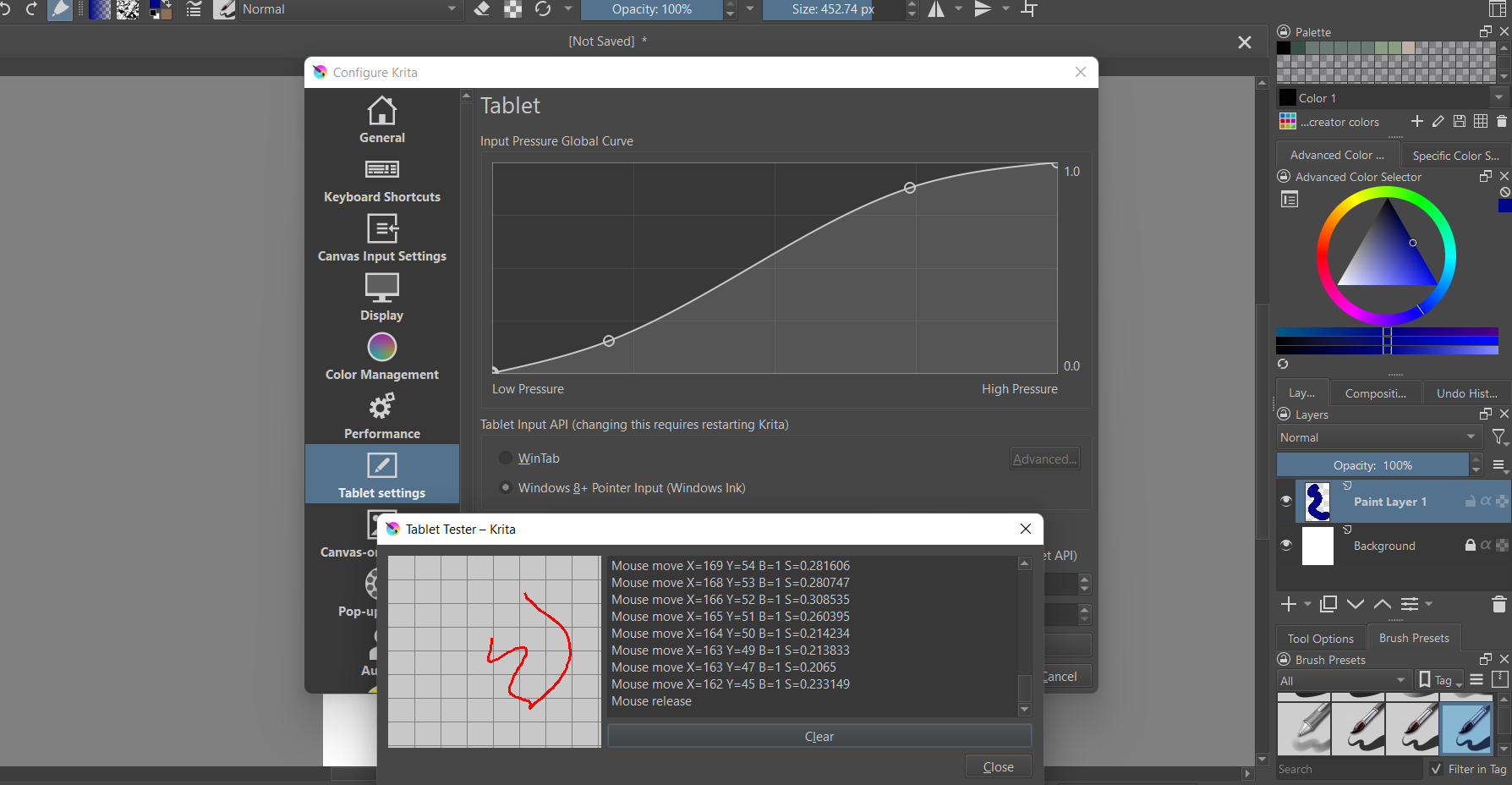
Task: Toggle alpha inherit on Paint Layer 1
Action: (x=1486, y=502)
